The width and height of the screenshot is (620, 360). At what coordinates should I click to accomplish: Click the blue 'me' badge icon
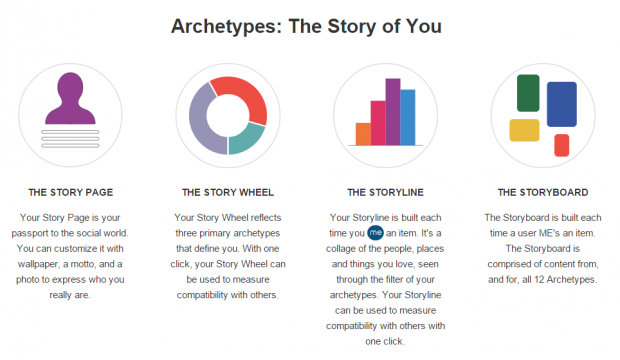pyautogui.click(x=375, y=233)
